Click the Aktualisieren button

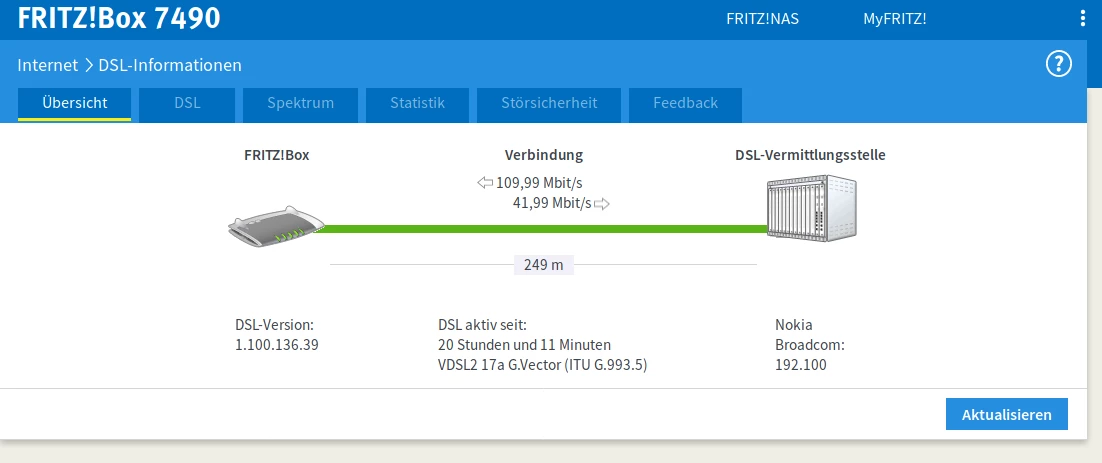tap(1006, 415)
